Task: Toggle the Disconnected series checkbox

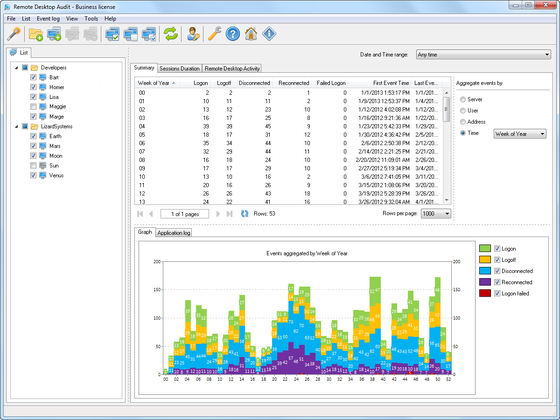Action: 497,271
